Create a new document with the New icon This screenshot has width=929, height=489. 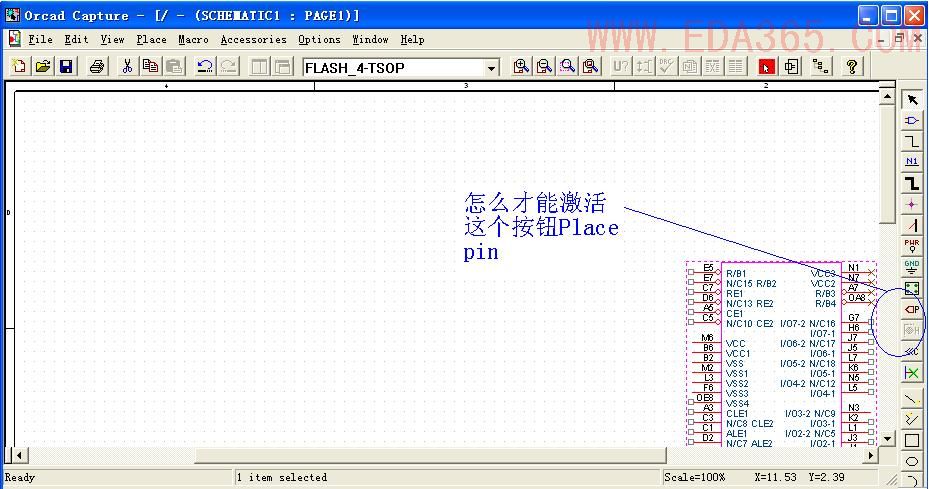point(19,66)
